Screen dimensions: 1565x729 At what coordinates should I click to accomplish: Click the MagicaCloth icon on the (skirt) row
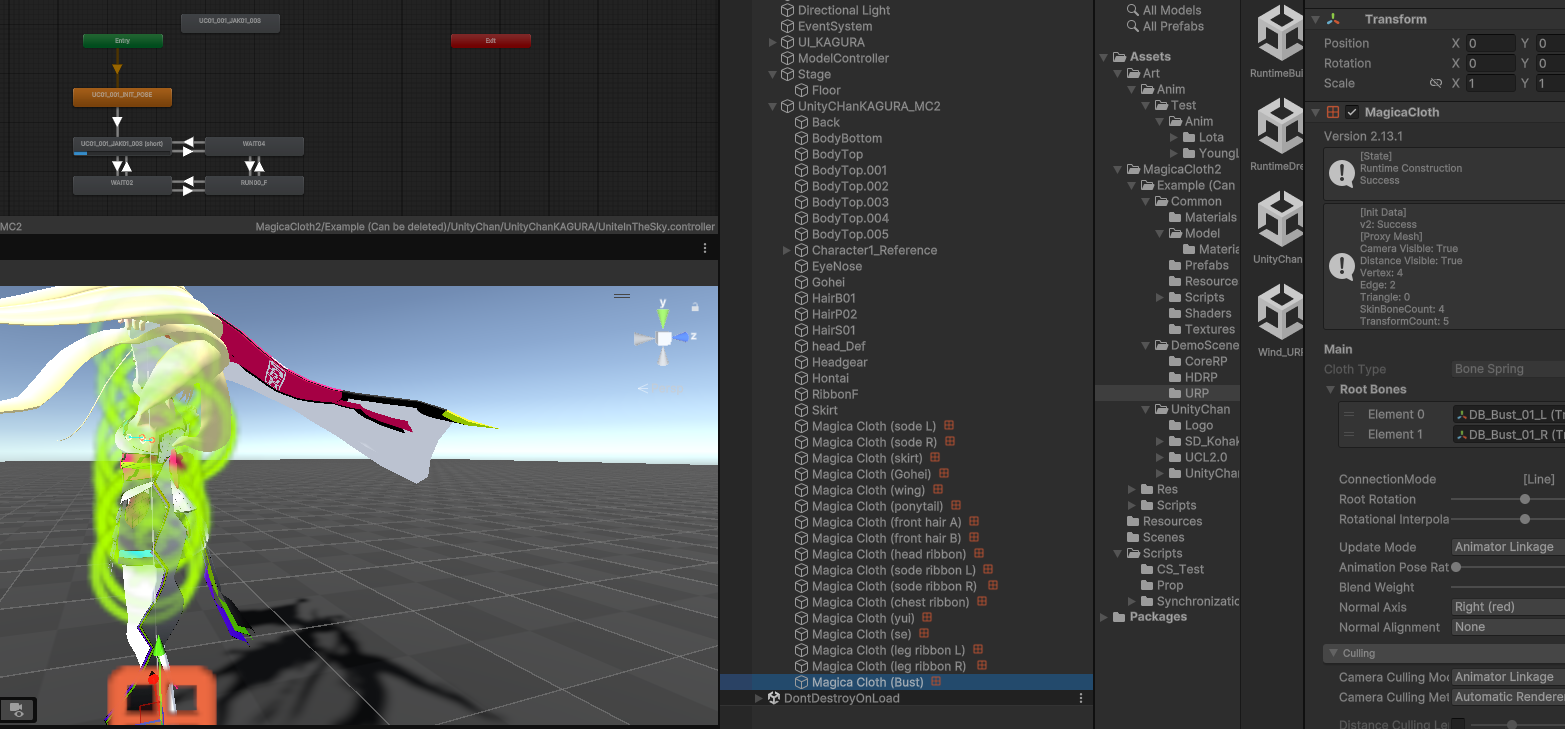(935, 457)
